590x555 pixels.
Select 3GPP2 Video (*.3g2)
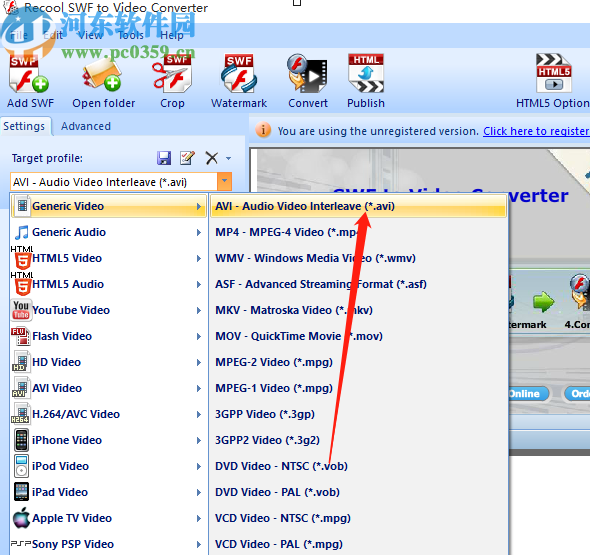pos(358,440)
